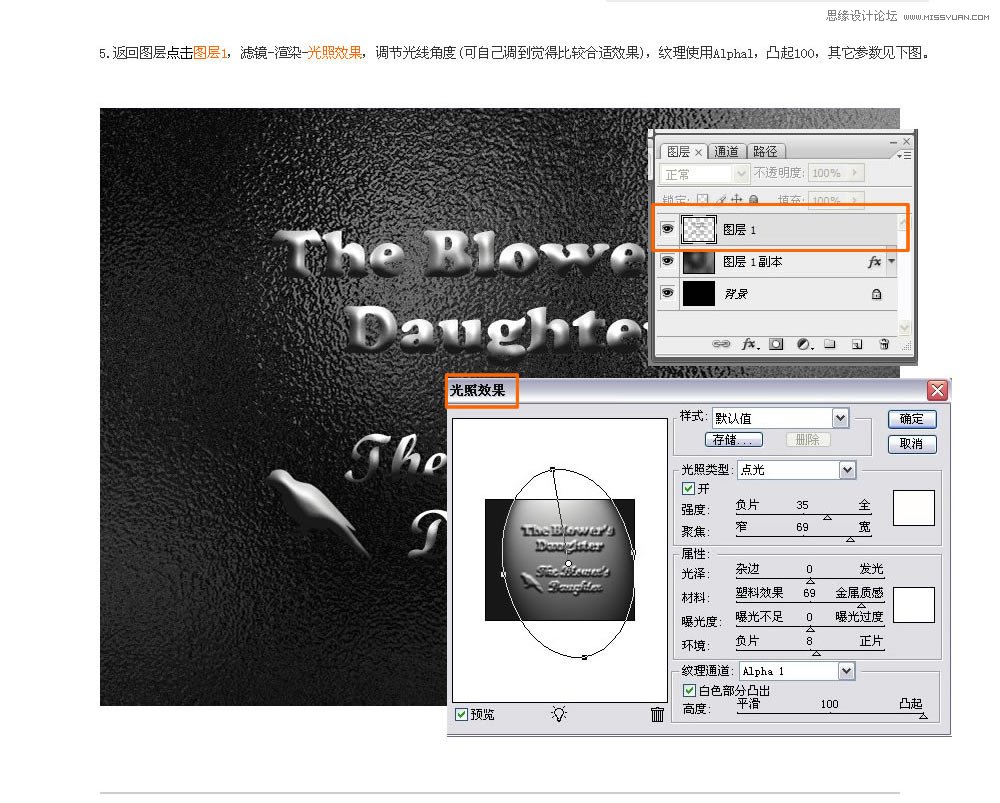Click the lock position move icon

737,200
